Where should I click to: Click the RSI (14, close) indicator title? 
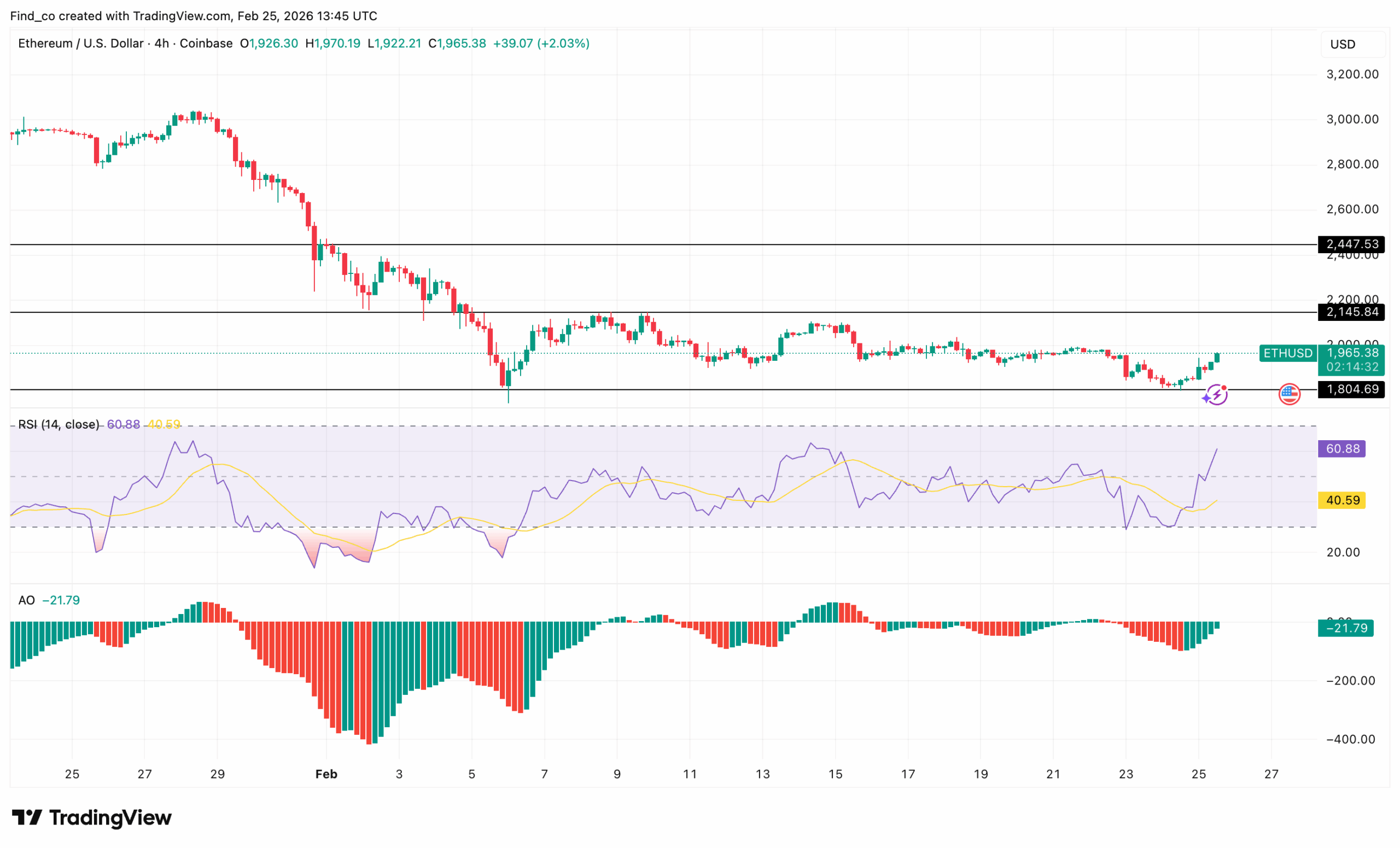coord(59,424)
